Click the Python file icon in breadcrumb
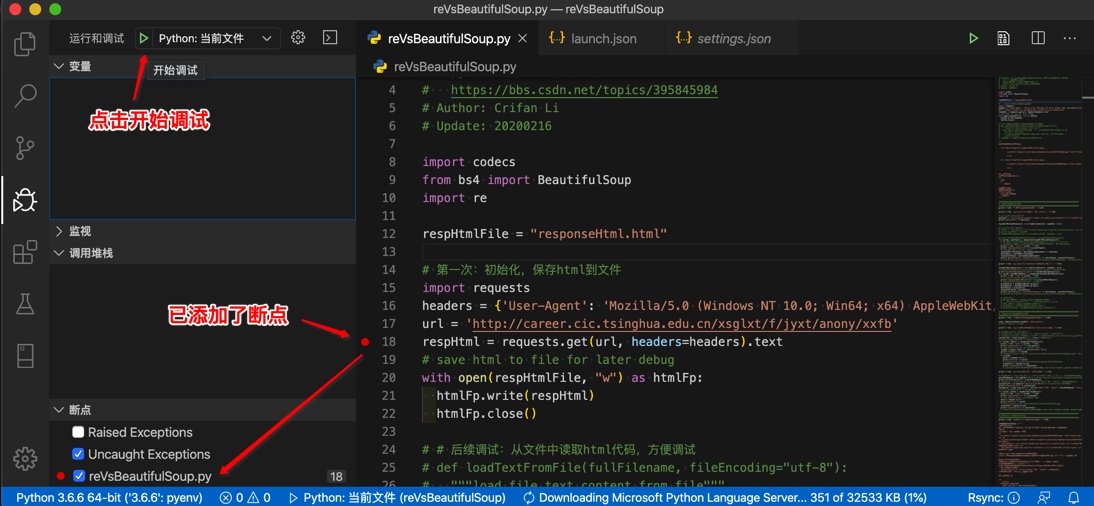Viewport: 1094px width, 506px height. tap(380, 67)
